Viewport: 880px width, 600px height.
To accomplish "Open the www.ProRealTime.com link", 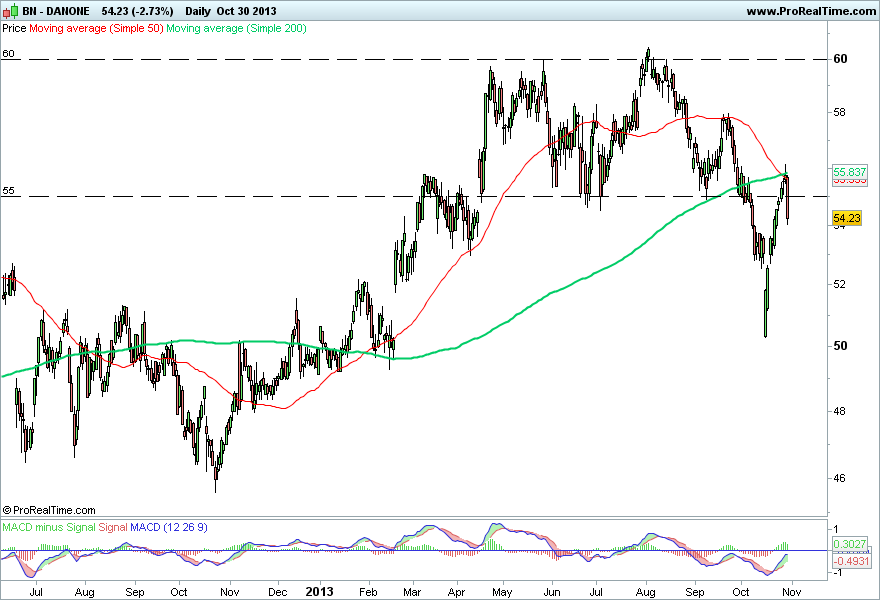I will point(811,11).
